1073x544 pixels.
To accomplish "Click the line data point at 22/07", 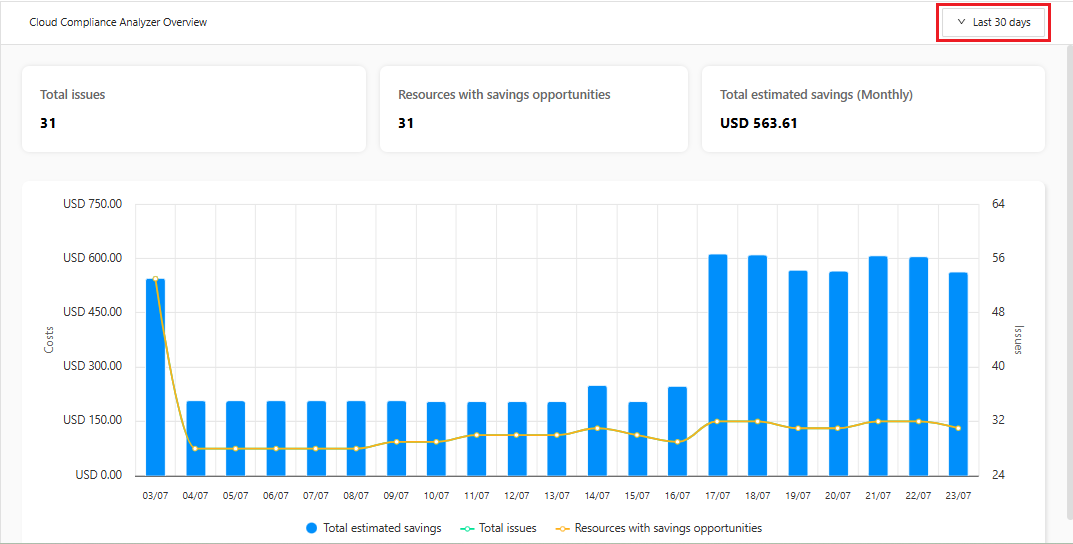I will tap(918, 421).
